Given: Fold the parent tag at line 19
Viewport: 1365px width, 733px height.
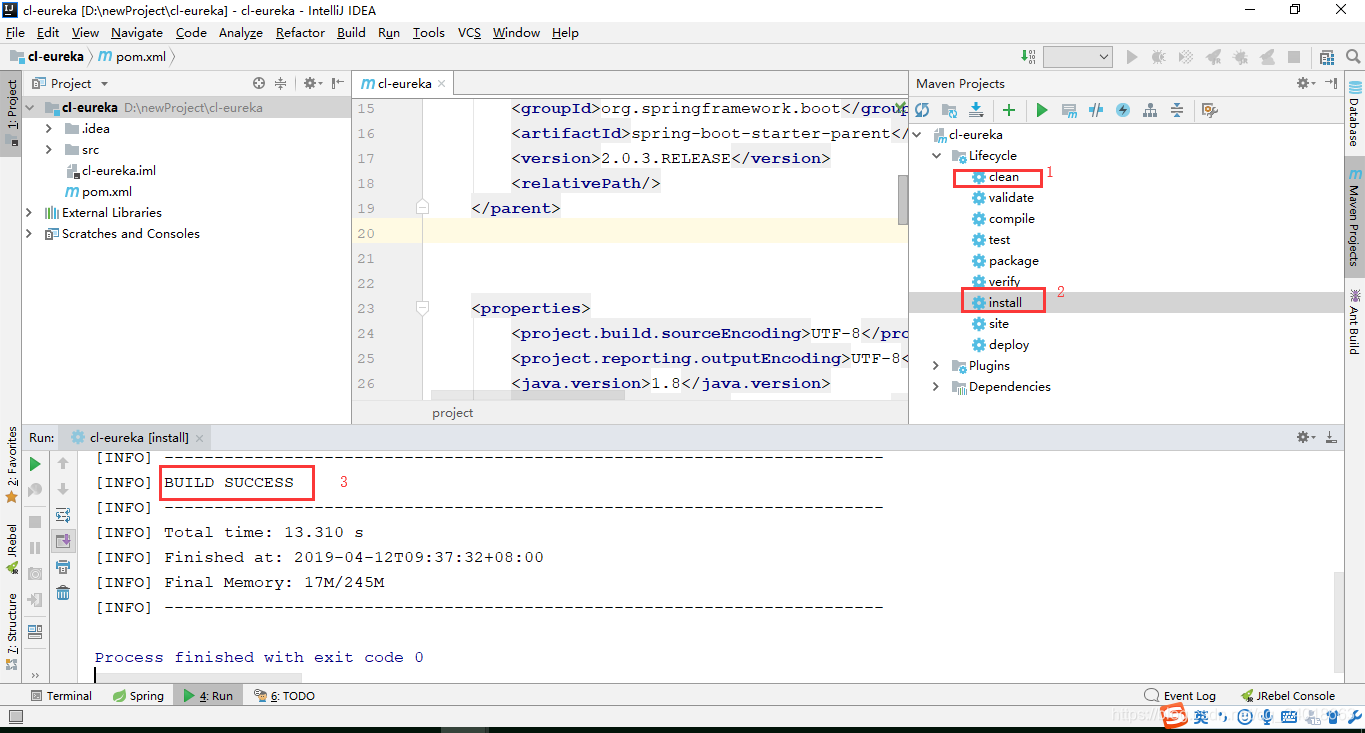Looking at the screenshot, I should (422, 208).
